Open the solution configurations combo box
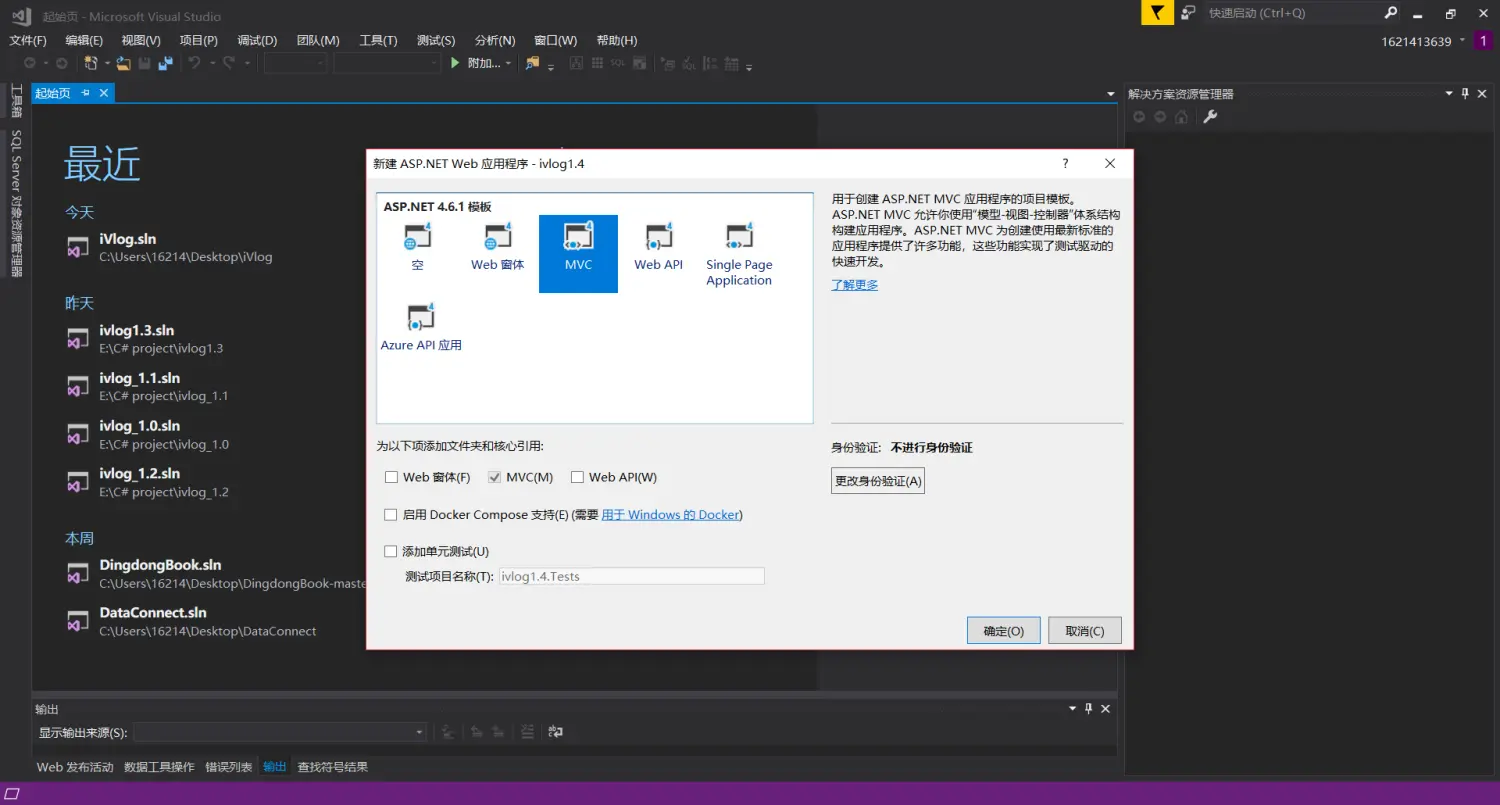Image resolution: width=1500 pixels, height=805 pixels. (295, 63)
